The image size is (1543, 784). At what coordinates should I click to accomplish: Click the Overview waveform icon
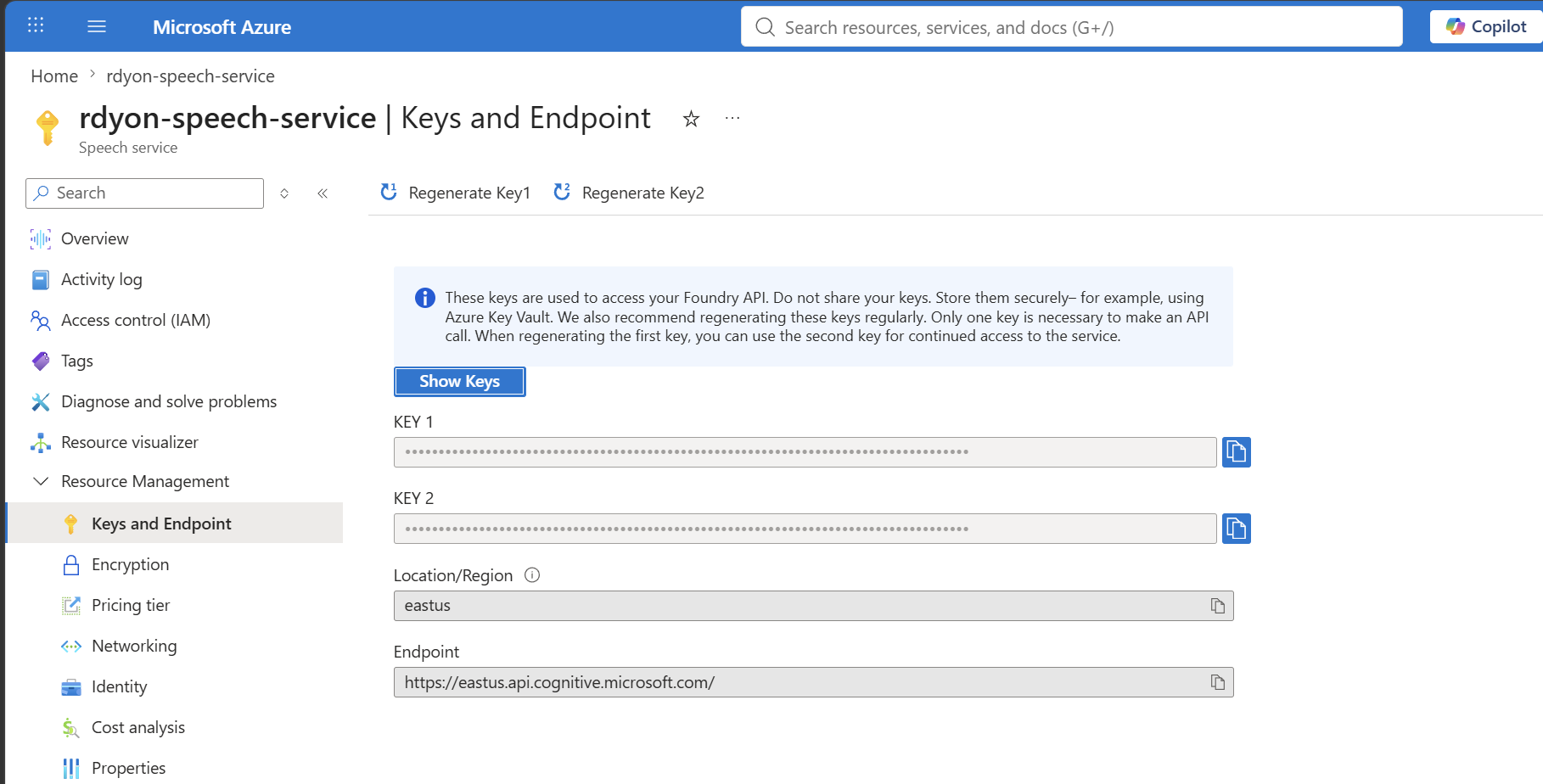[41, 239]
